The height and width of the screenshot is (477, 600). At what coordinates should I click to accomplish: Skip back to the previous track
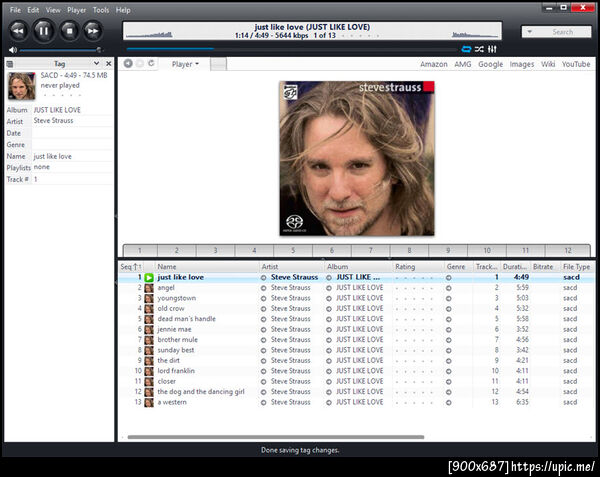click(18, 31)
